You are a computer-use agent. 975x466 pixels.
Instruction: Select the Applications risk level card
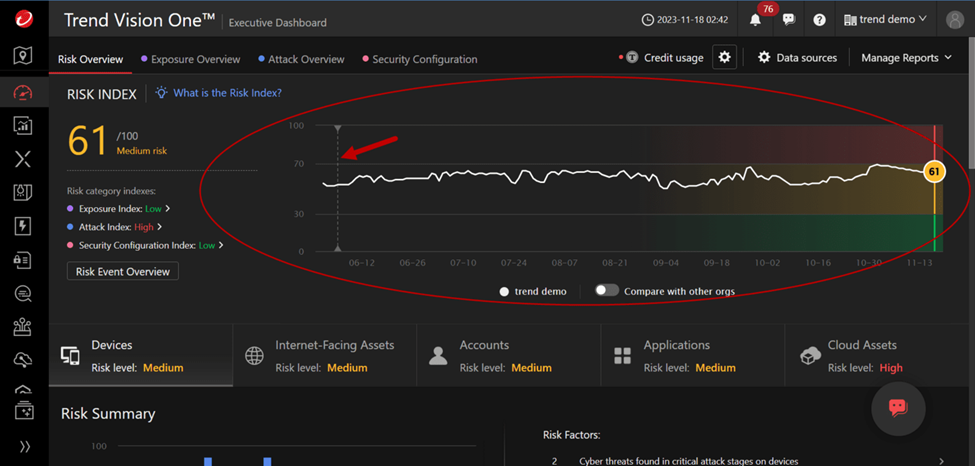(693, 355)
